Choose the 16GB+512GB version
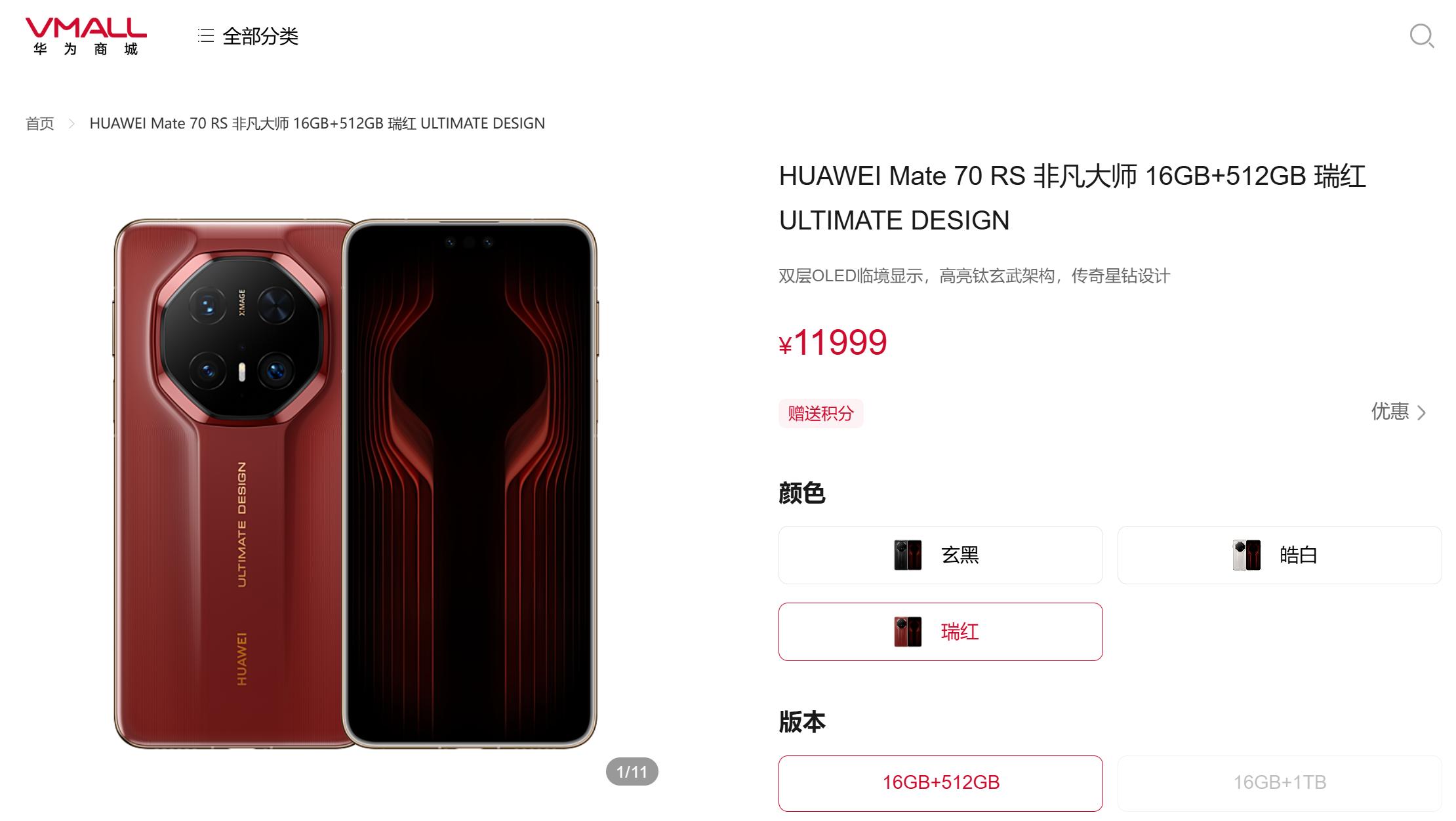Screen dimensions: 1456x821 (940, 783)
